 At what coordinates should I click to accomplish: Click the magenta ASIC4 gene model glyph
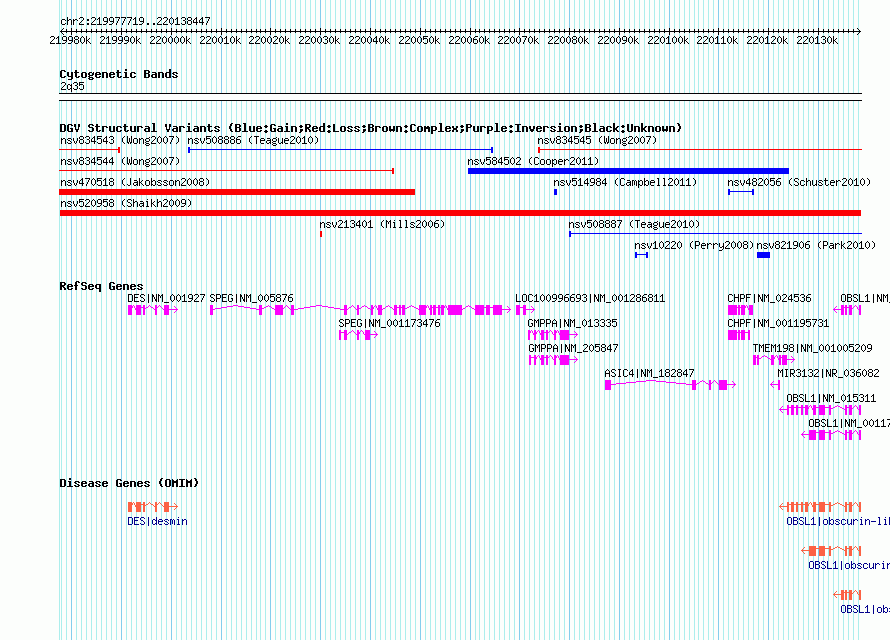click(x=670, y=385)
